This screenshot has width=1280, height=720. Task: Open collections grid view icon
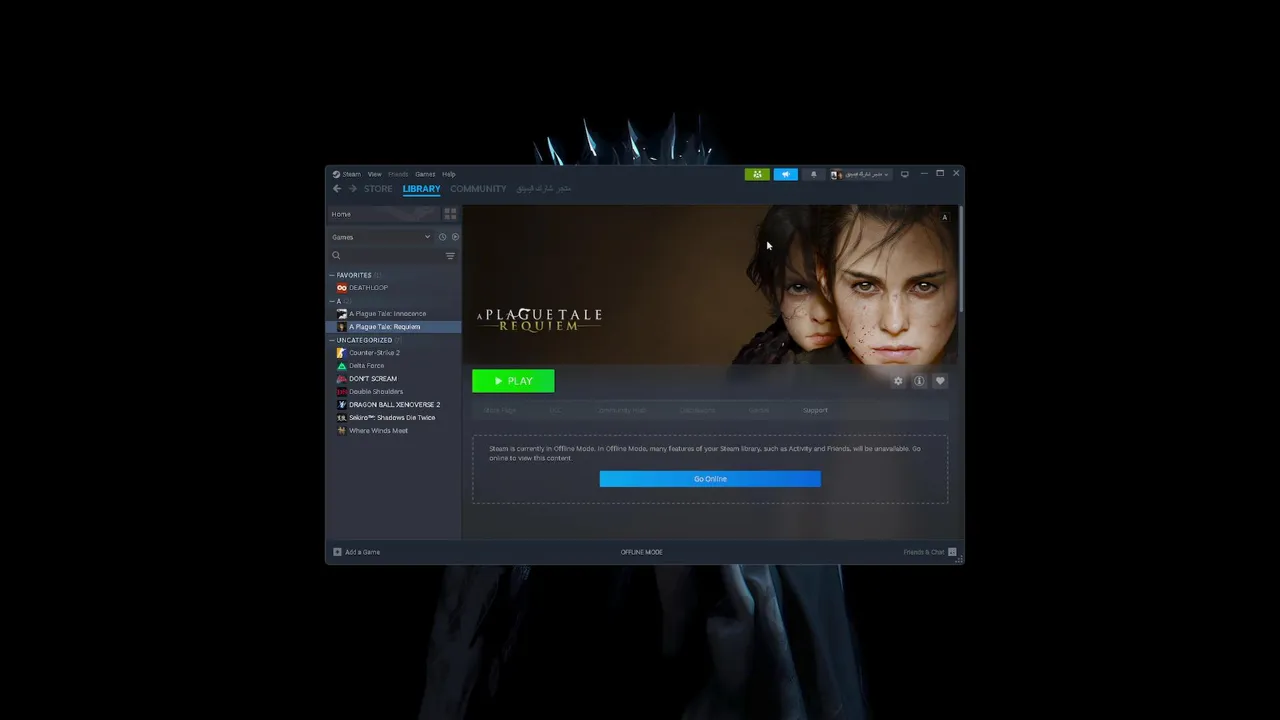click(x=450, y=214)
